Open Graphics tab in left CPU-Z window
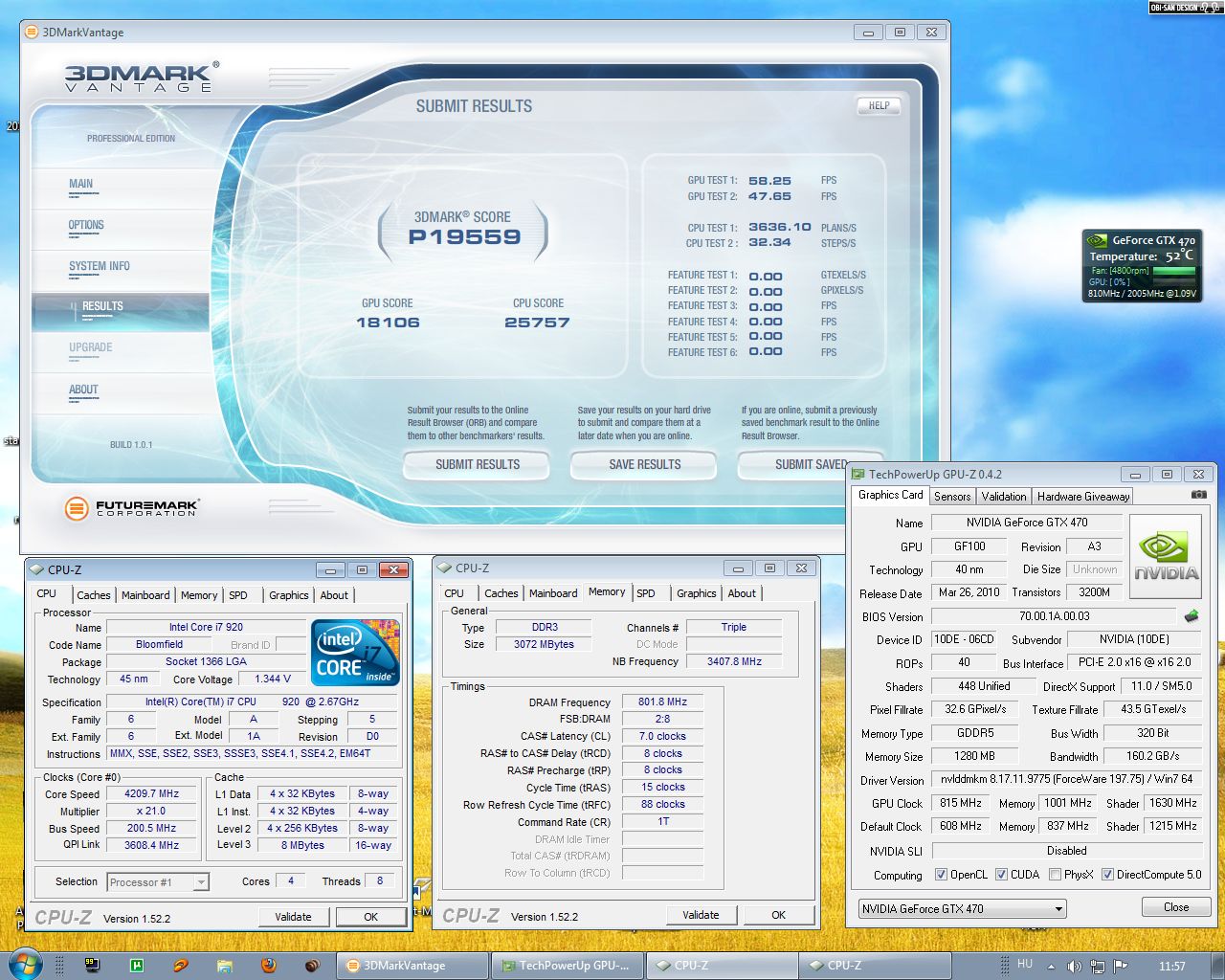Viewport: 1225px width, 980px height. coord(289,595)
